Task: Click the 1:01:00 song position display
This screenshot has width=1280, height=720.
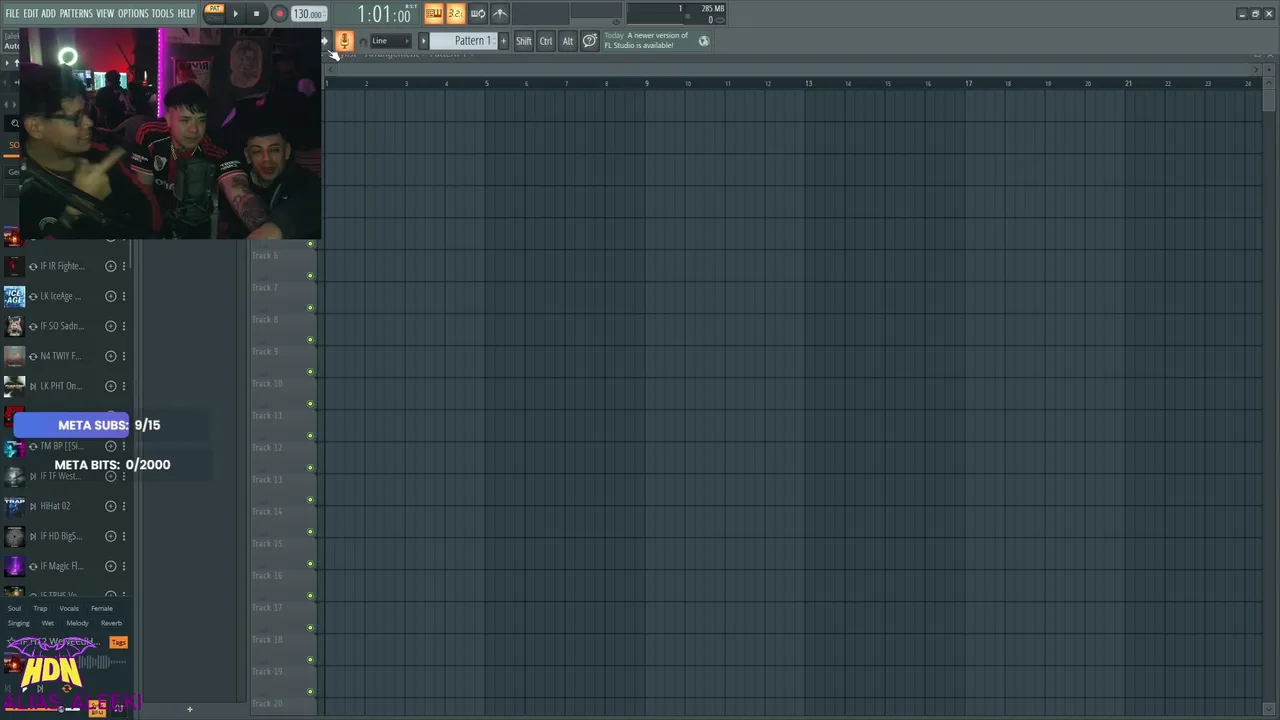Action: [384, 14]
